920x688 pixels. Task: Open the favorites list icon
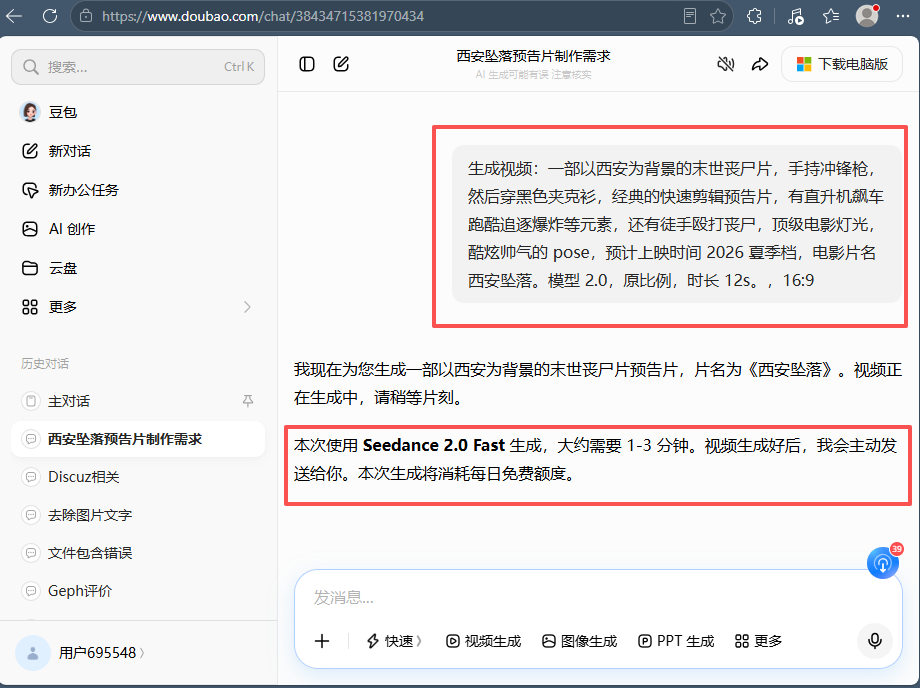pyautogui.click(x=831, y=16)
